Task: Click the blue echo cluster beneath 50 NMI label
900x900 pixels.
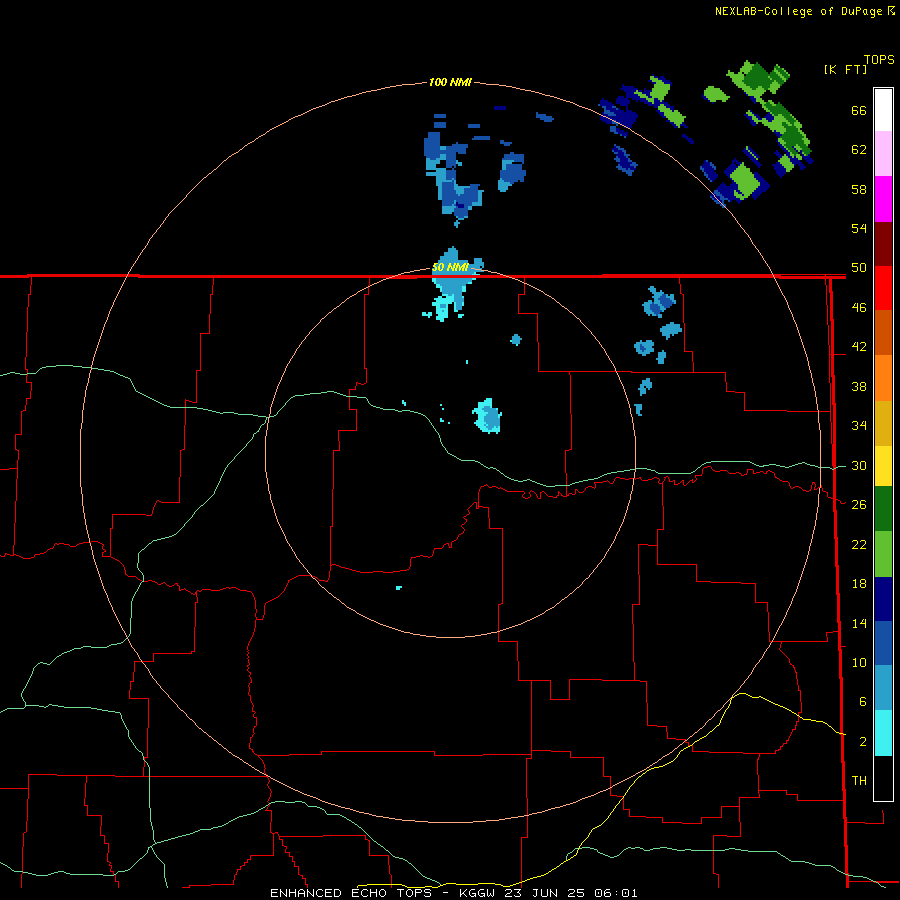Action: pyautogui.click(x=453, y=284)
